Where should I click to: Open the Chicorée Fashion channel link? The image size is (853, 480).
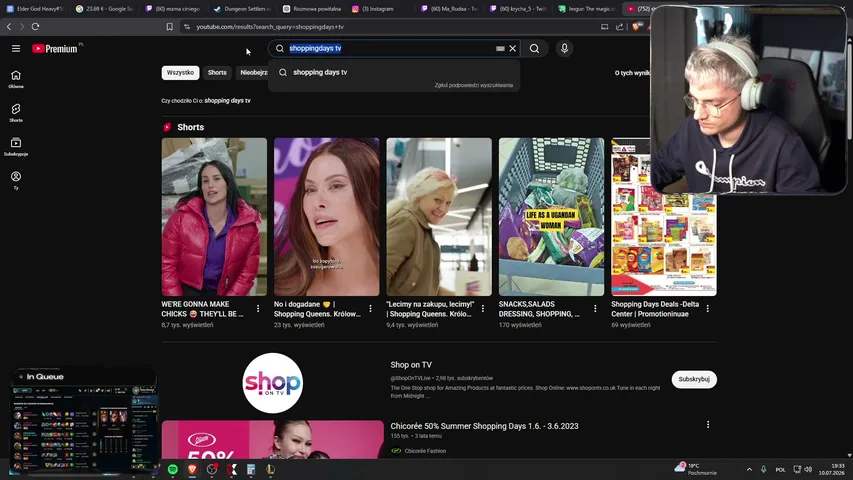[x=425, y=451]
